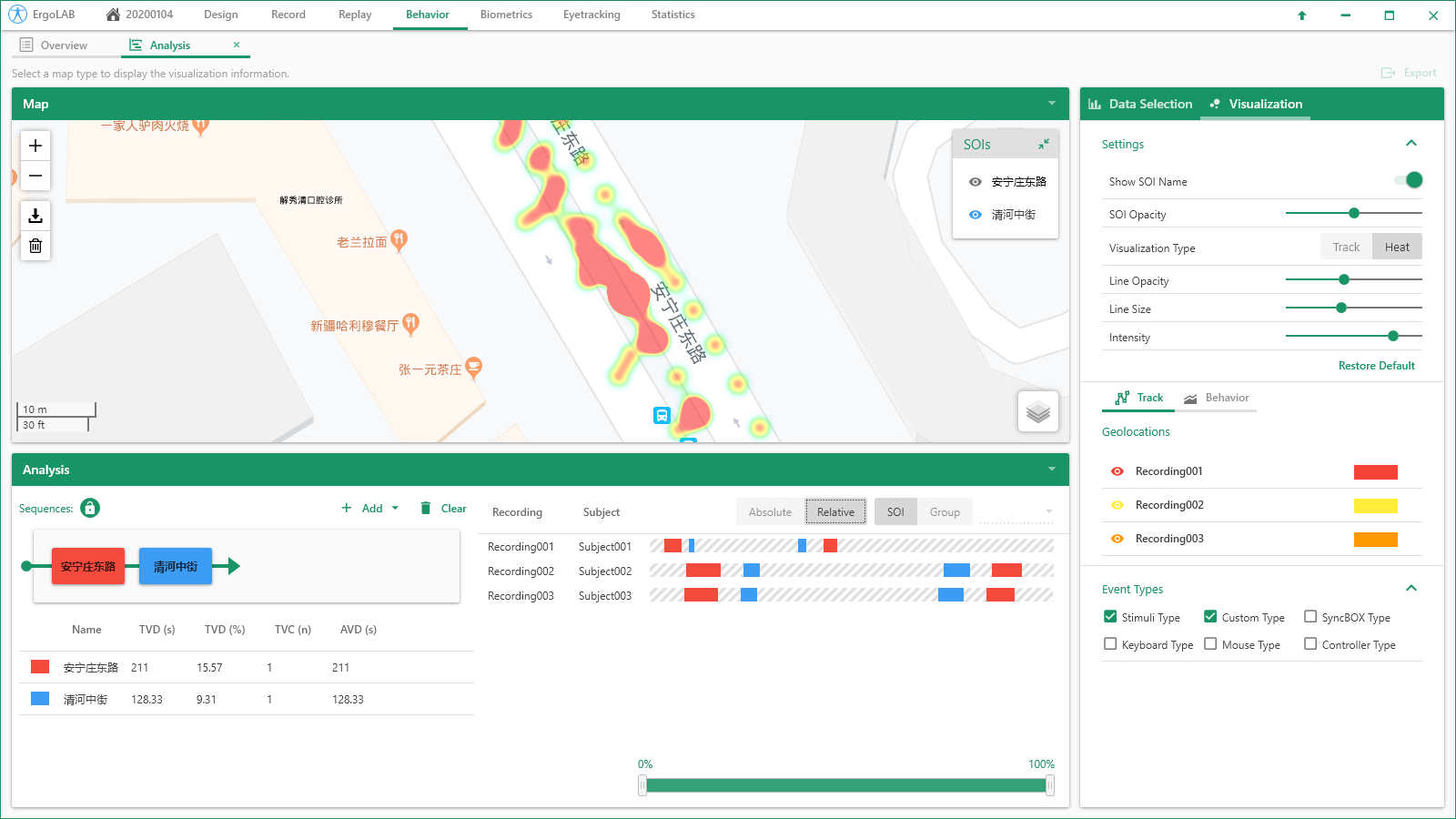Screen dimensions: 1456x819
Task: Switch to Absolute time mode
Action: click(770, 512)
